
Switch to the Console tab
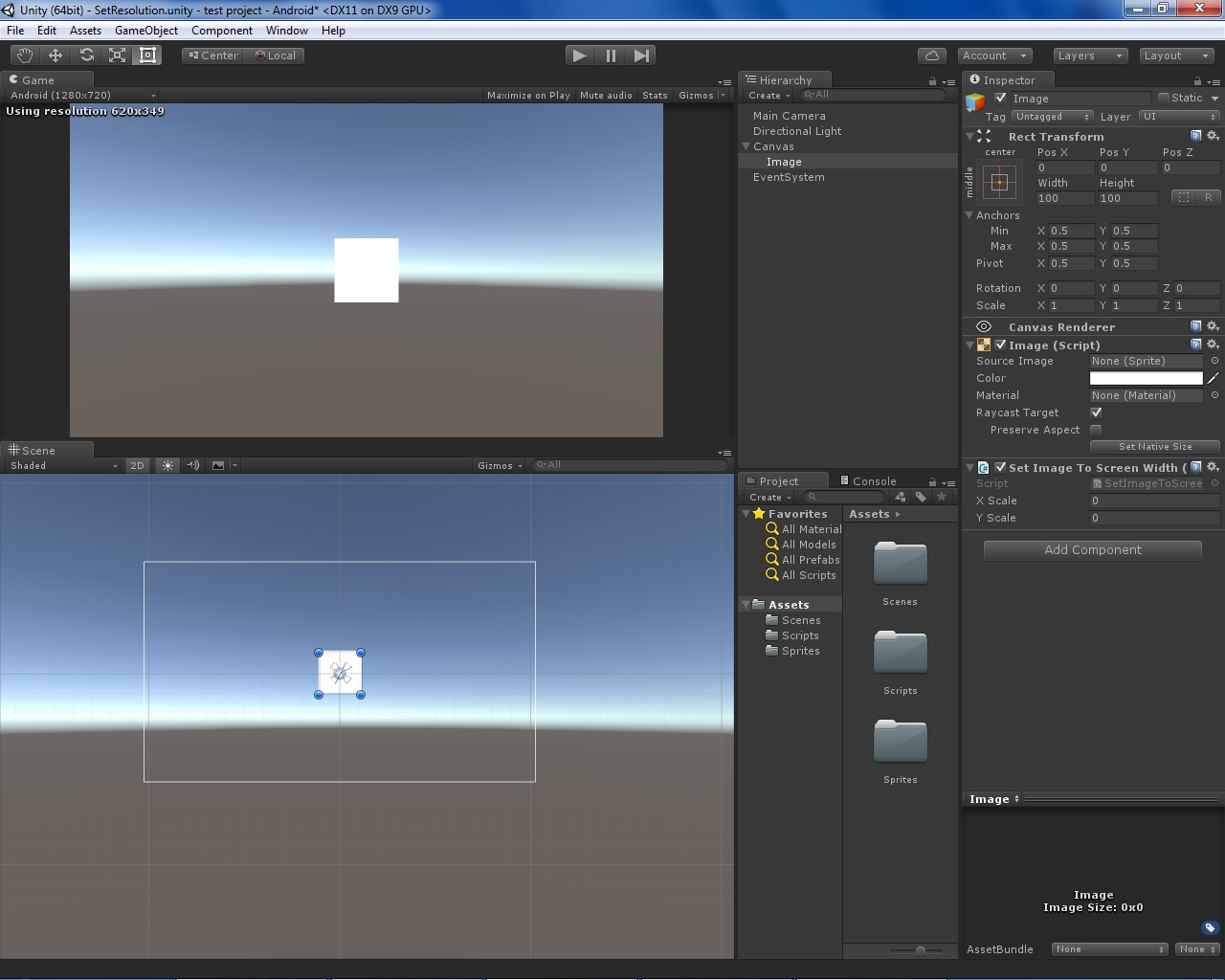(x=867, y=479)
